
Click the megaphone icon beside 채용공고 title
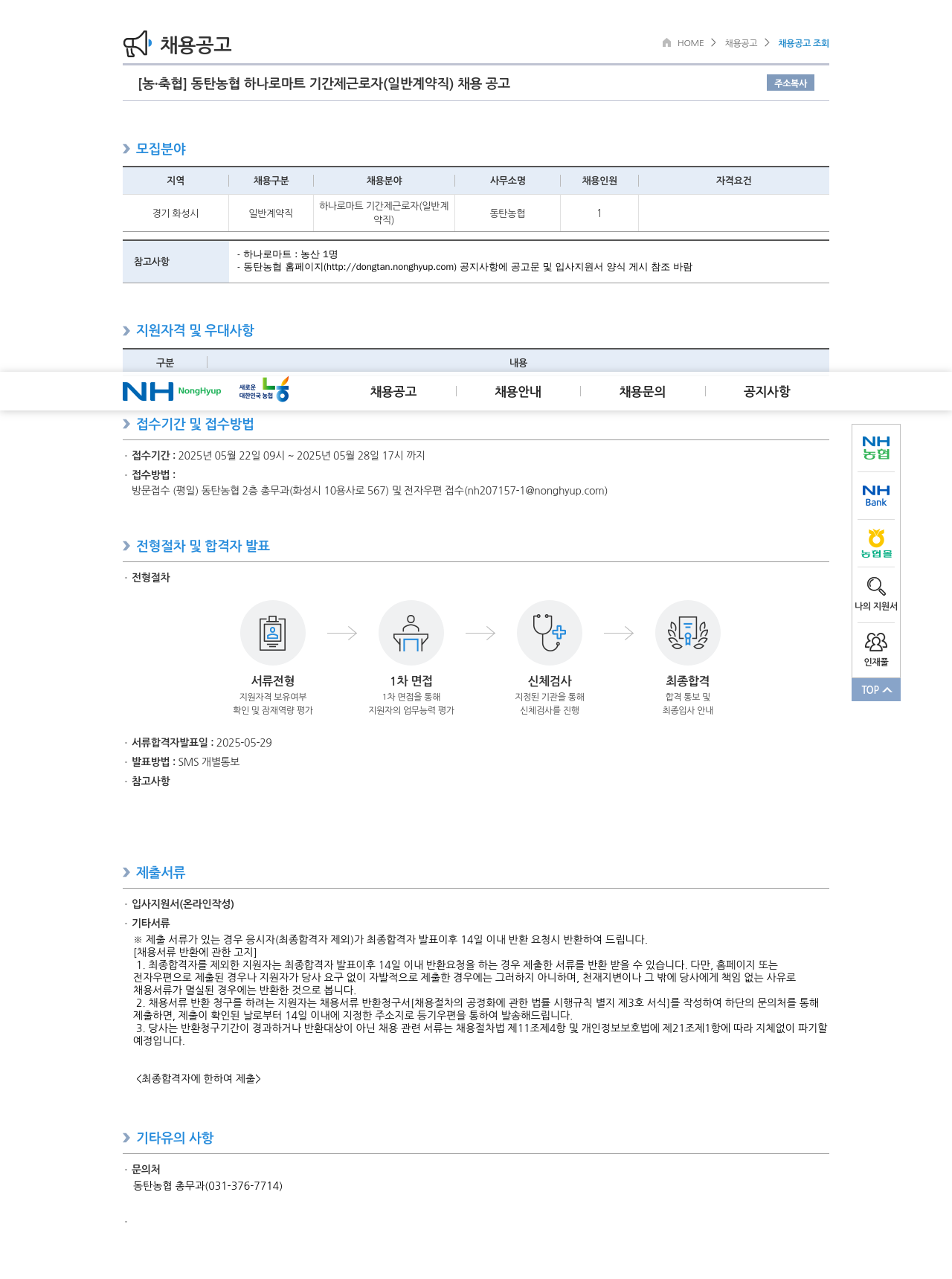click(x=138, y=44)
